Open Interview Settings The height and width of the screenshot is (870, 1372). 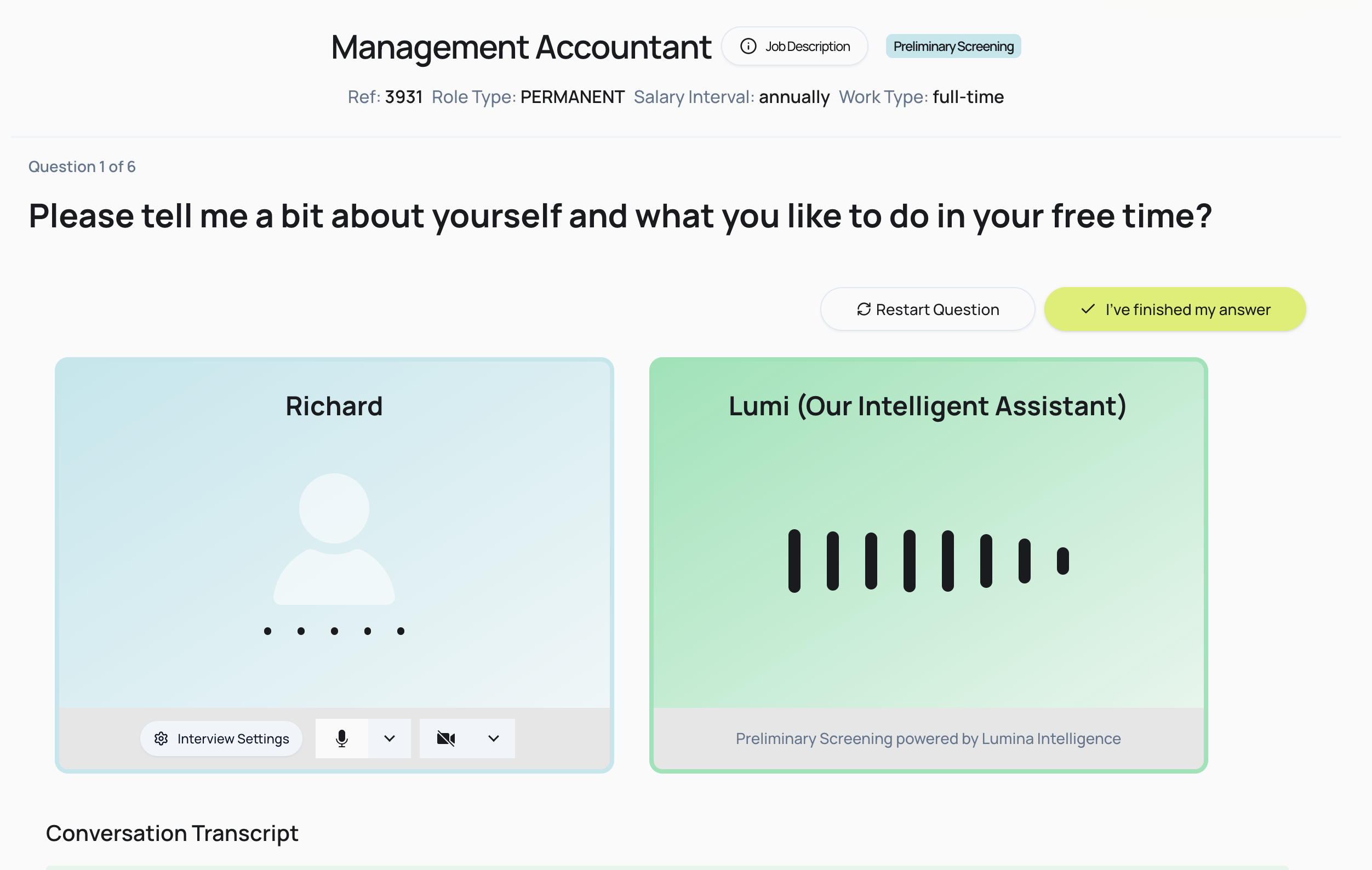tap(221, 739)
